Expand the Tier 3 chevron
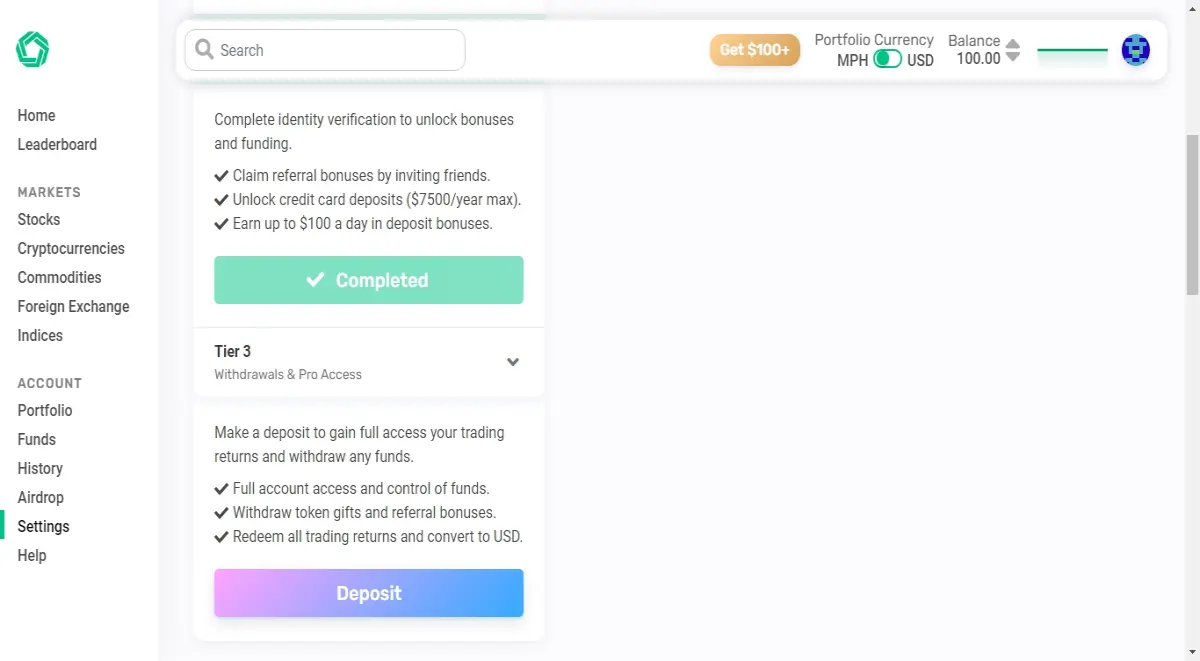Screen dimensions: 1200x661 pos(513,362)
